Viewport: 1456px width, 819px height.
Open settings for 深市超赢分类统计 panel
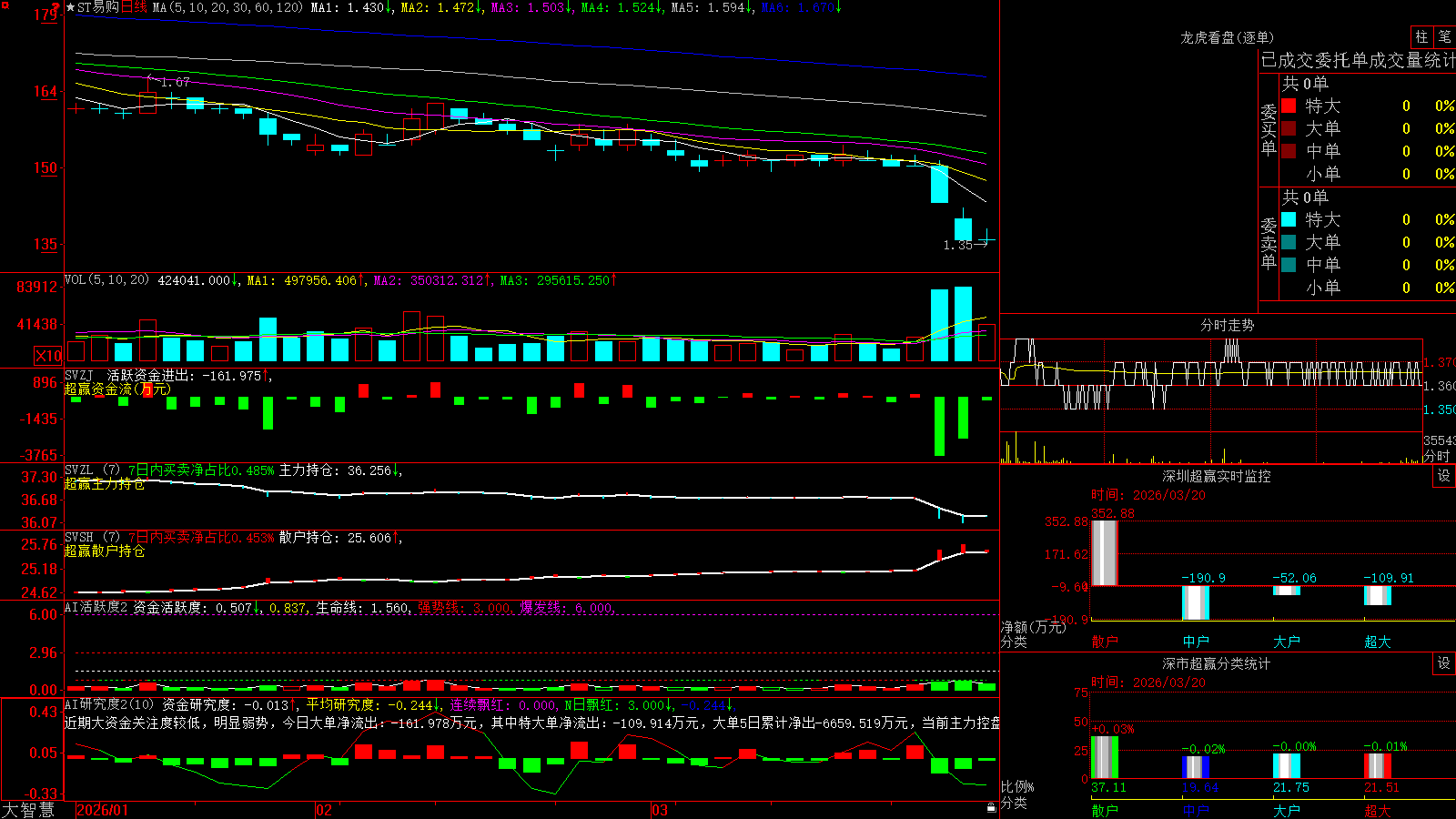1444,663
